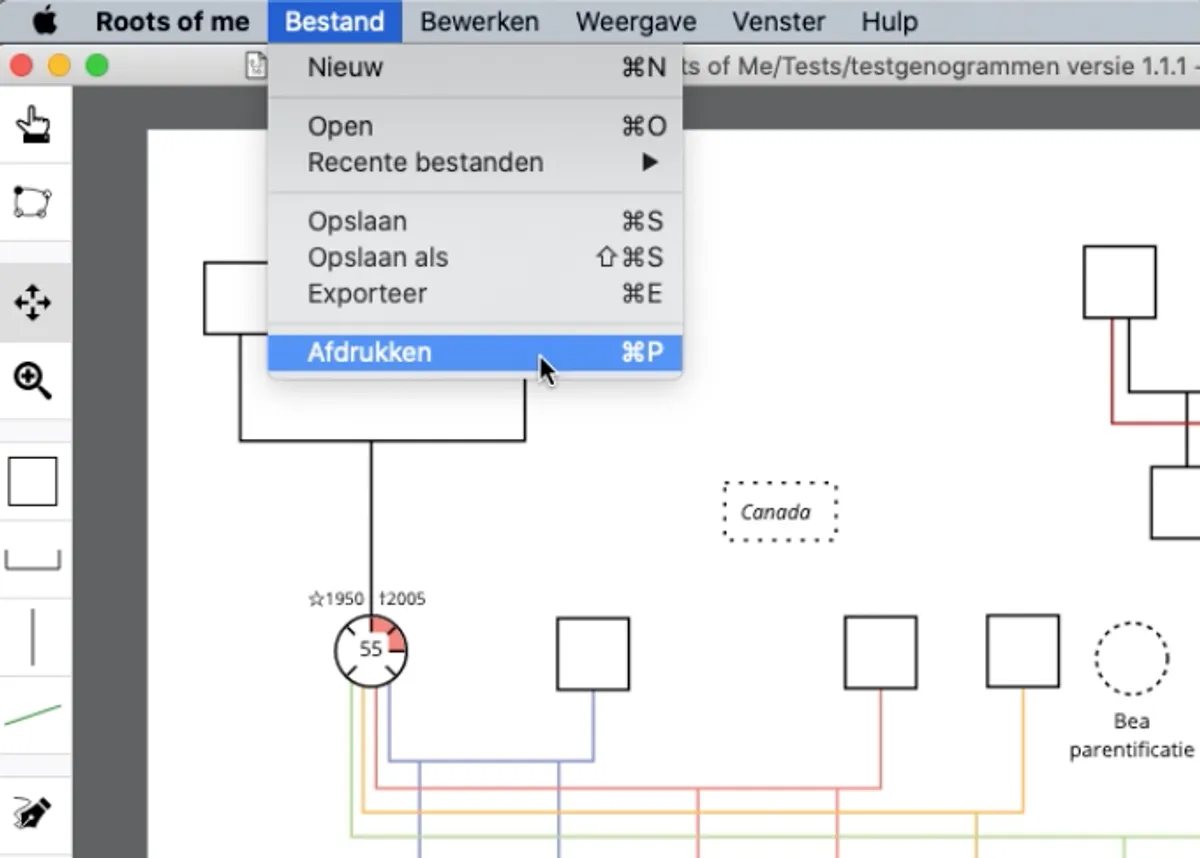Open the Weergave menu
The height and width of the screenshot is (858, 1200).
[636, 21]
